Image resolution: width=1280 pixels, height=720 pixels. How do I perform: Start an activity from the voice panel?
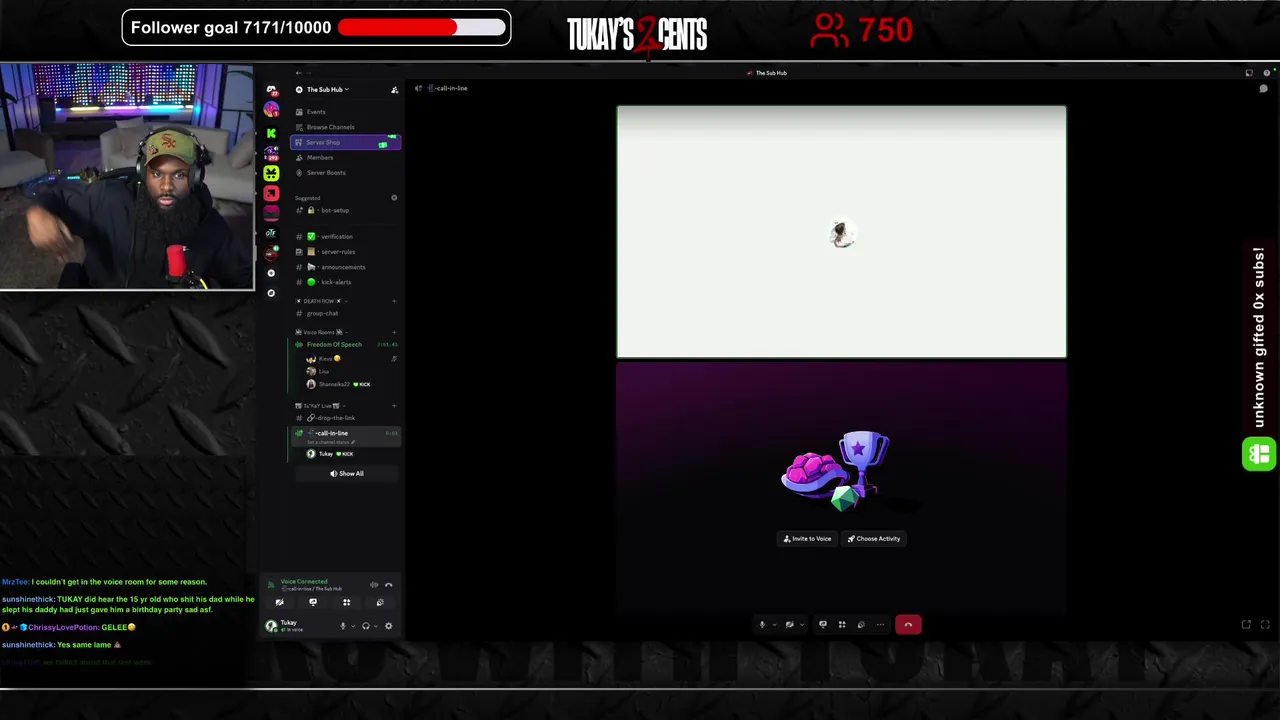[346, 602]
